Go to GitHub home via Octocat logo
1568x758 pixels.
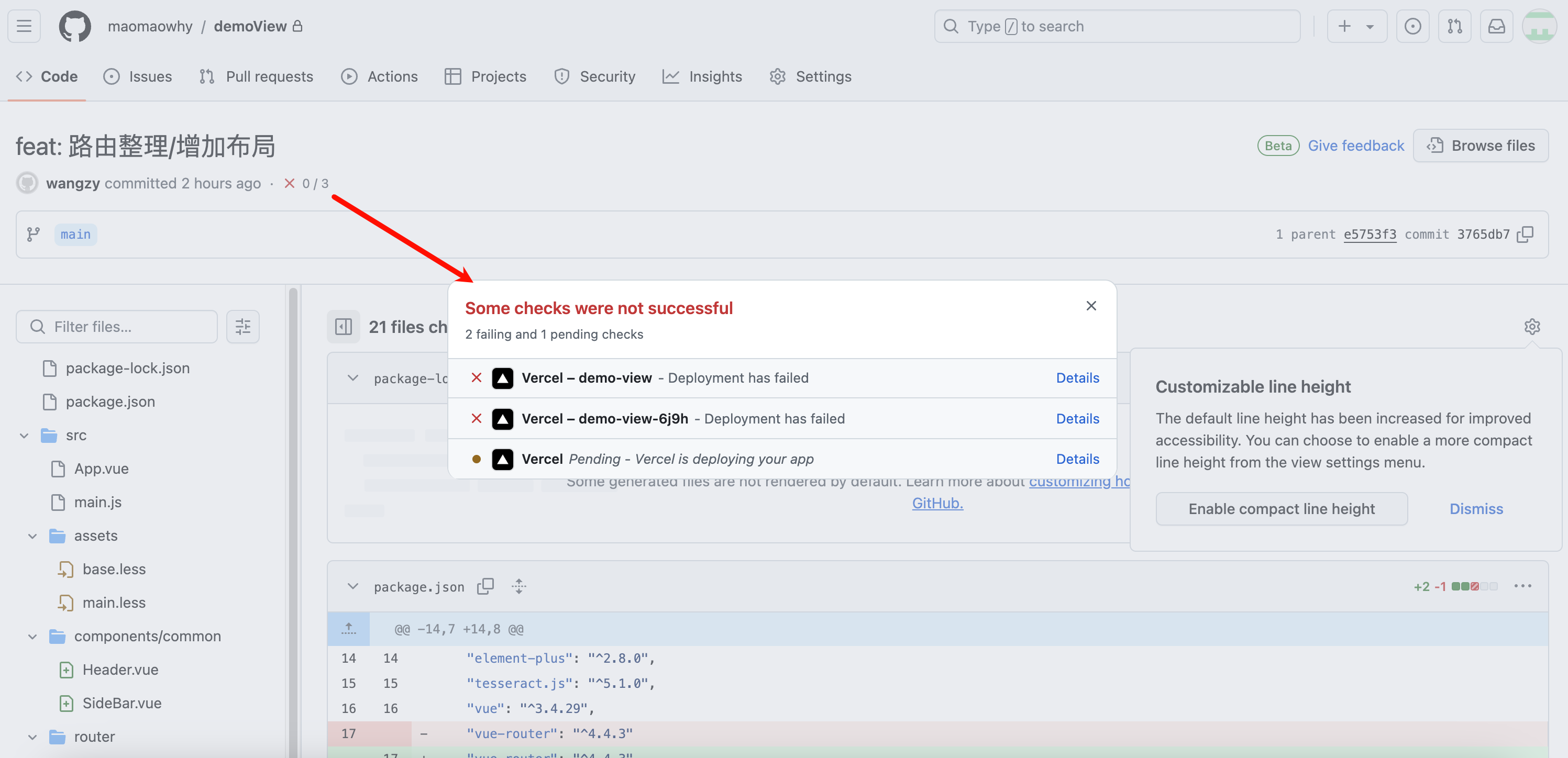tap(75, 26)
